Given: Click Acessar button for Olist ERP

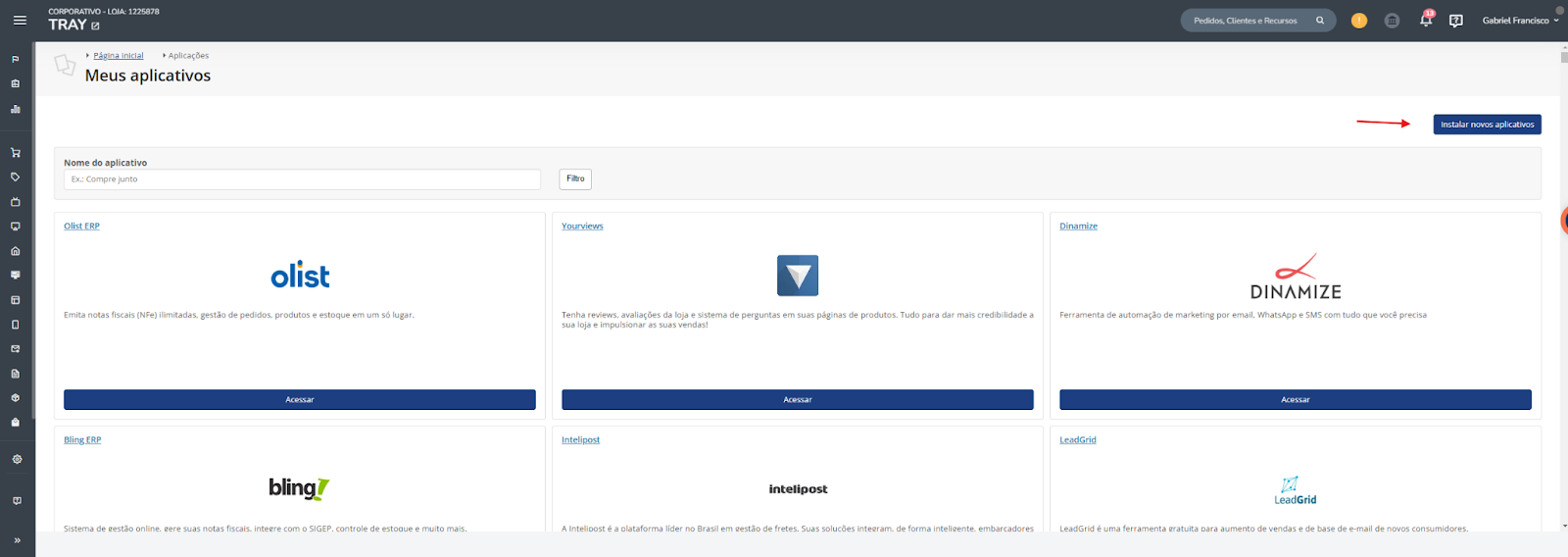Looking at the screenshot, I should (300, 400).
